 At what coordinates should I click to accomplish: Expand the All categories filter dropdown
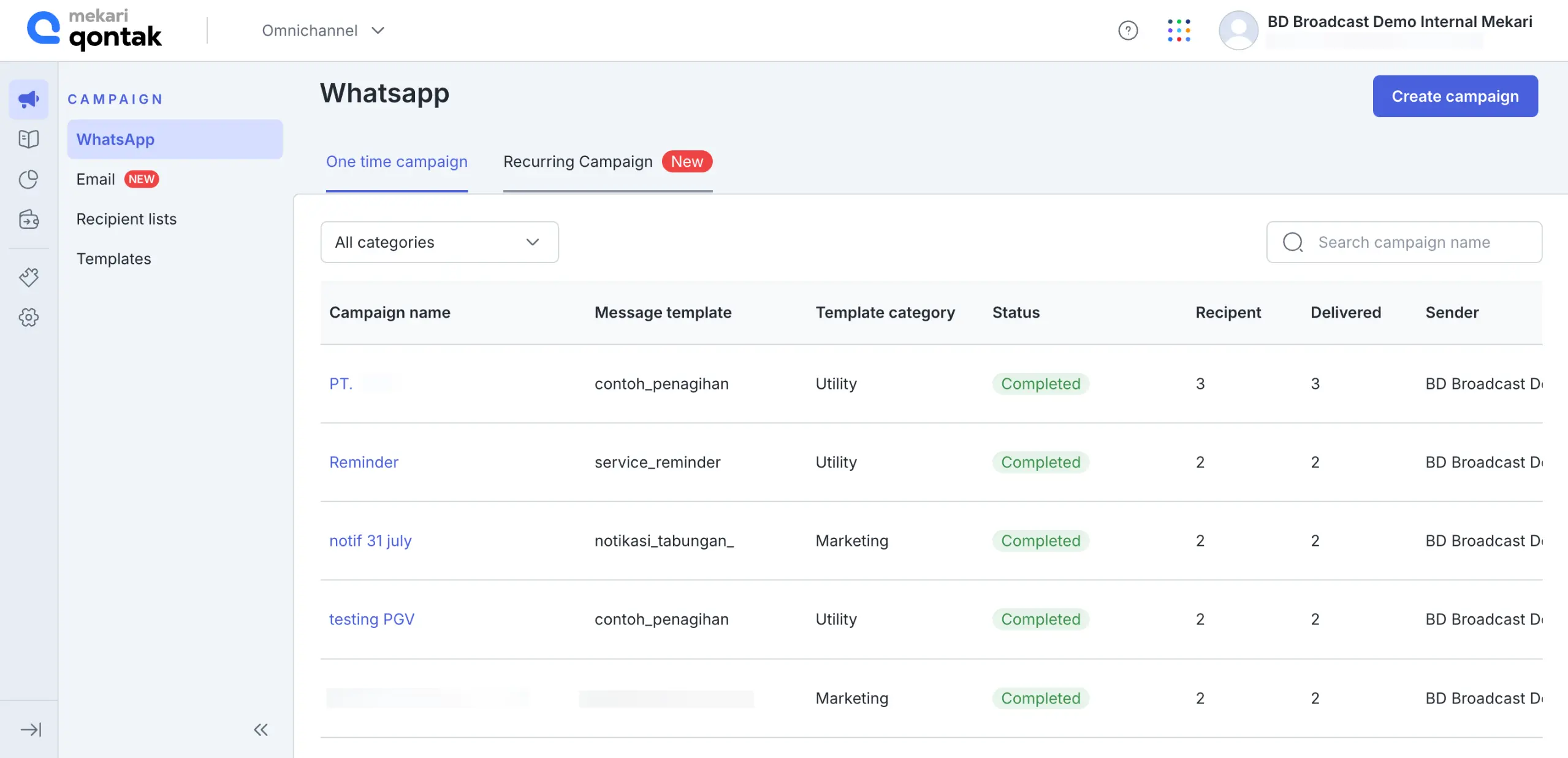pos(439,242)
